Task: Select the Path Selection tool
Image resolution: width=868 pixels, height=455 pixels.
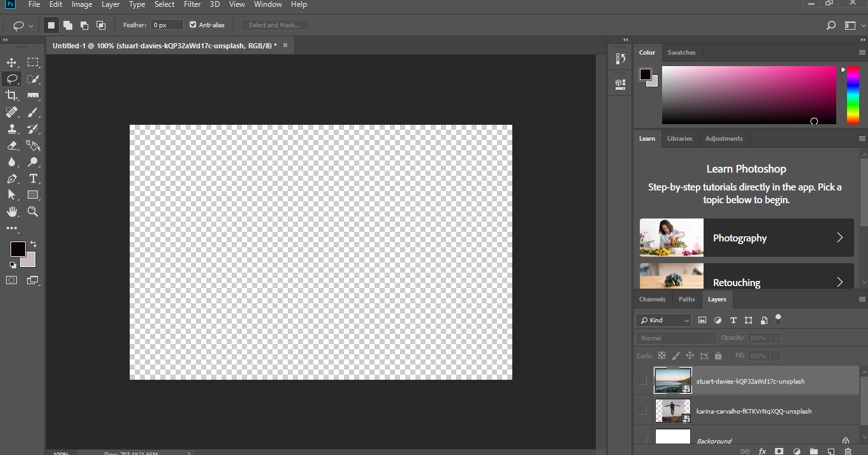Action: click(x=12, y=195)
